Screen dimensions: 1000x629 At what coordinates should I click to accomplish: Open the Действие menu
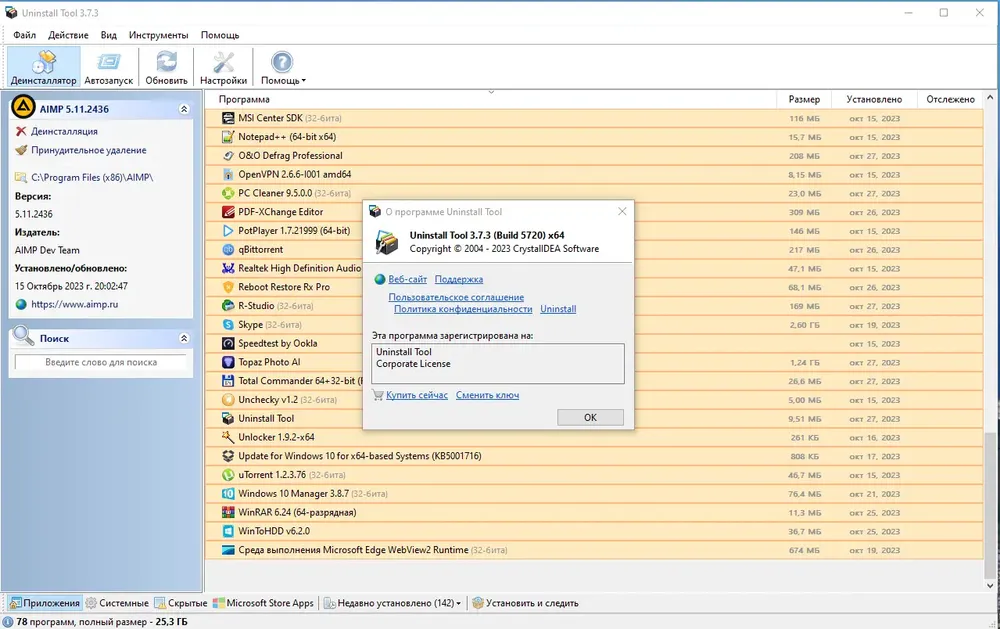pos(68,35)
